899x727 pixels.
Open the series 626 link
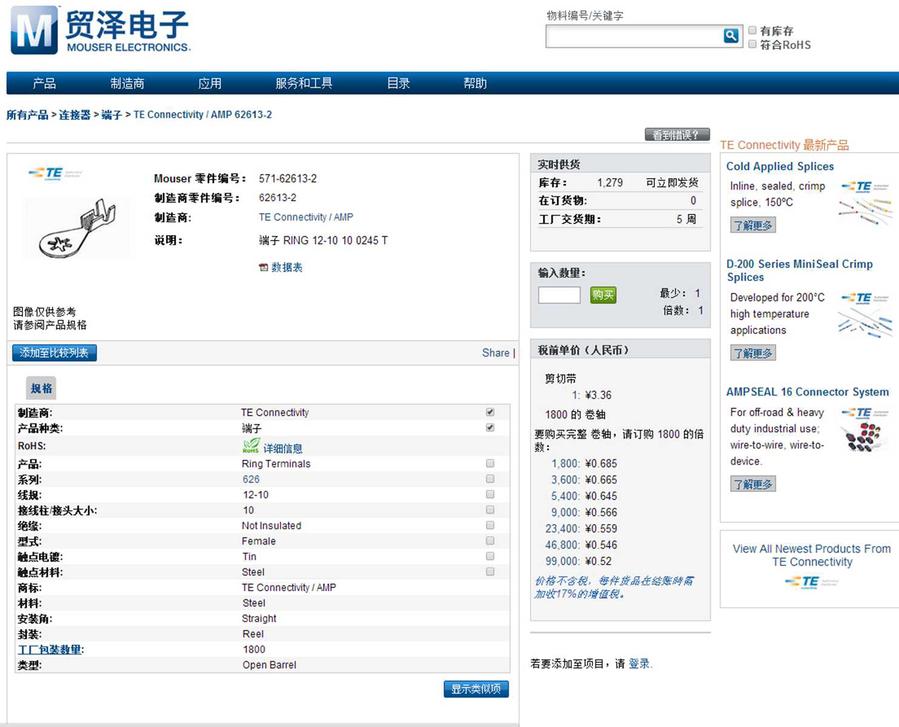click(x=251, y=479)
